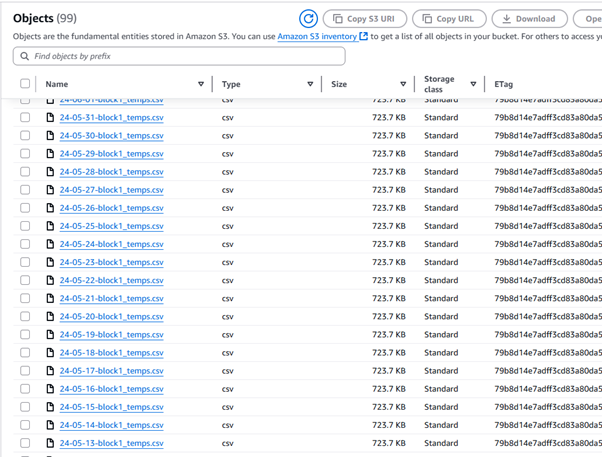This screenshot has height=457, width=602.
Task: Click the Download button
Action: (529, 18)
